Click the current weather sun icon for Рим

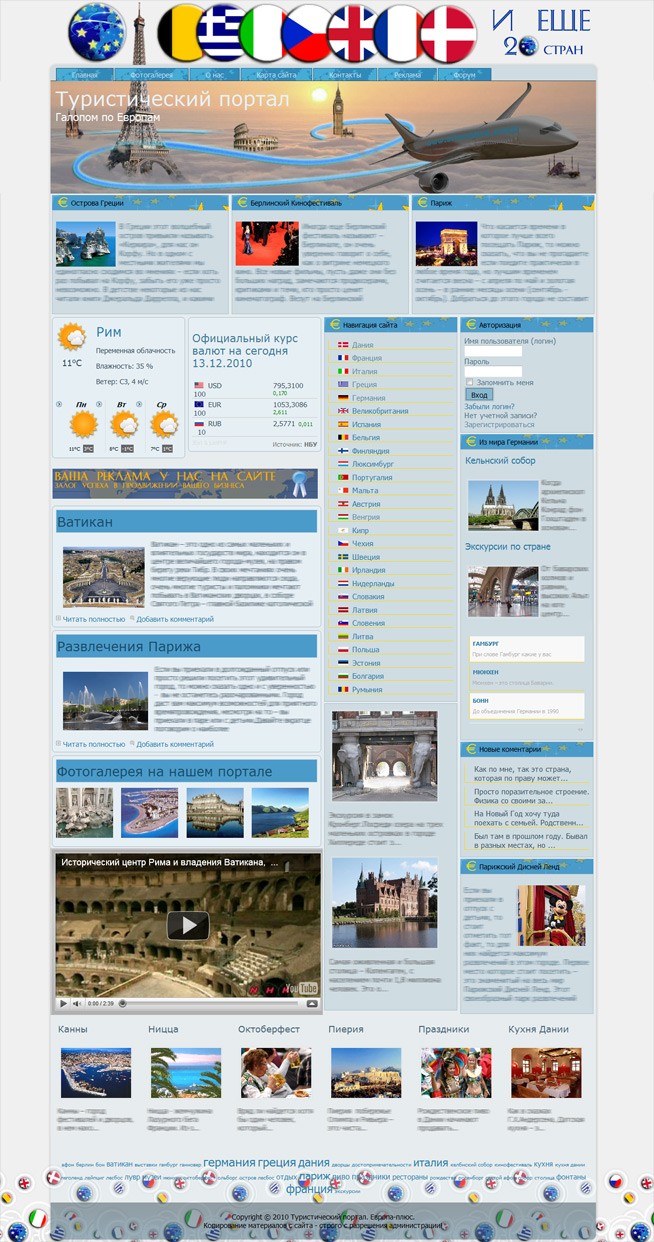coord(72,337)
